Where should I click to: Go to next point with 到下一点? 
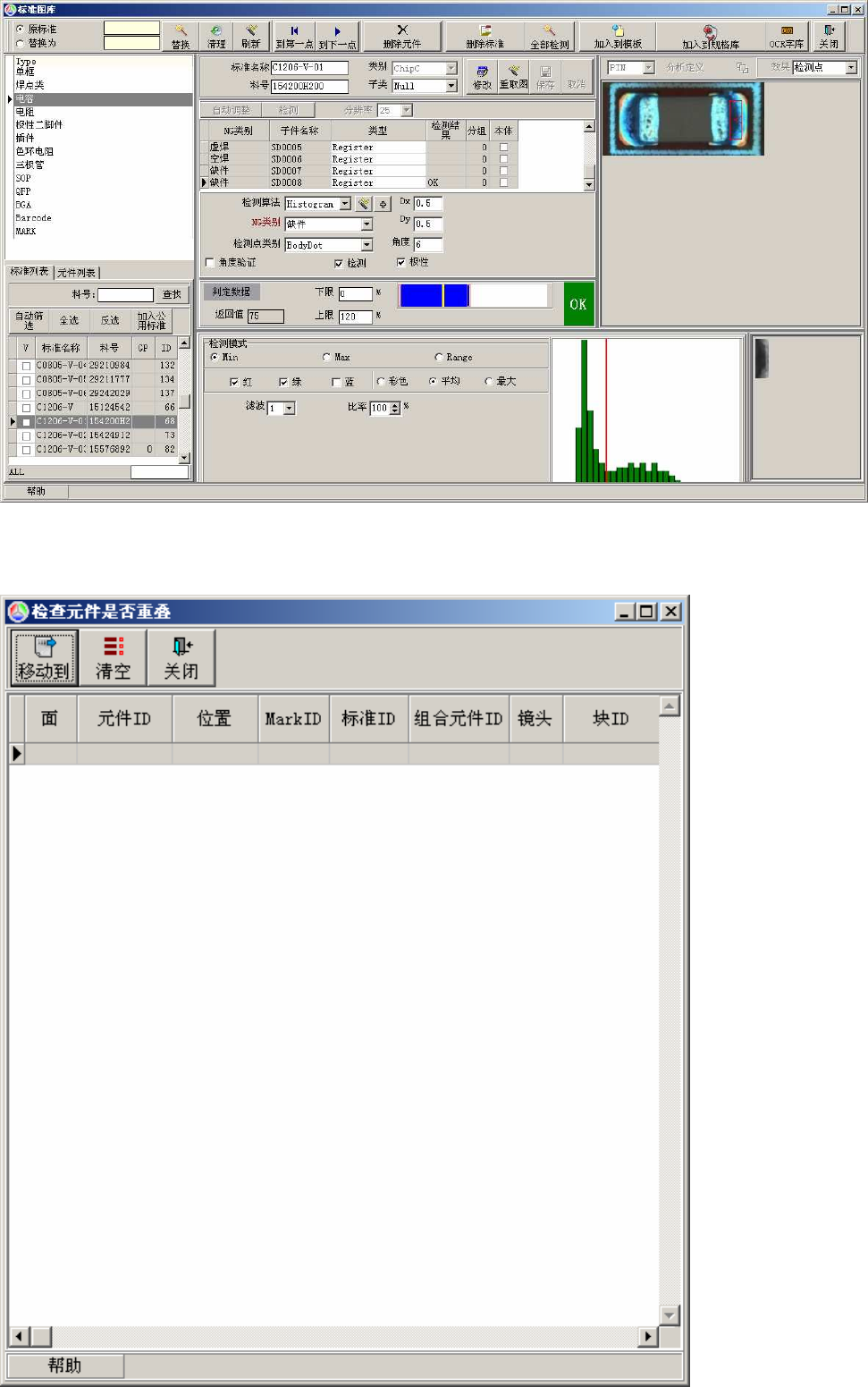point(337,37)
